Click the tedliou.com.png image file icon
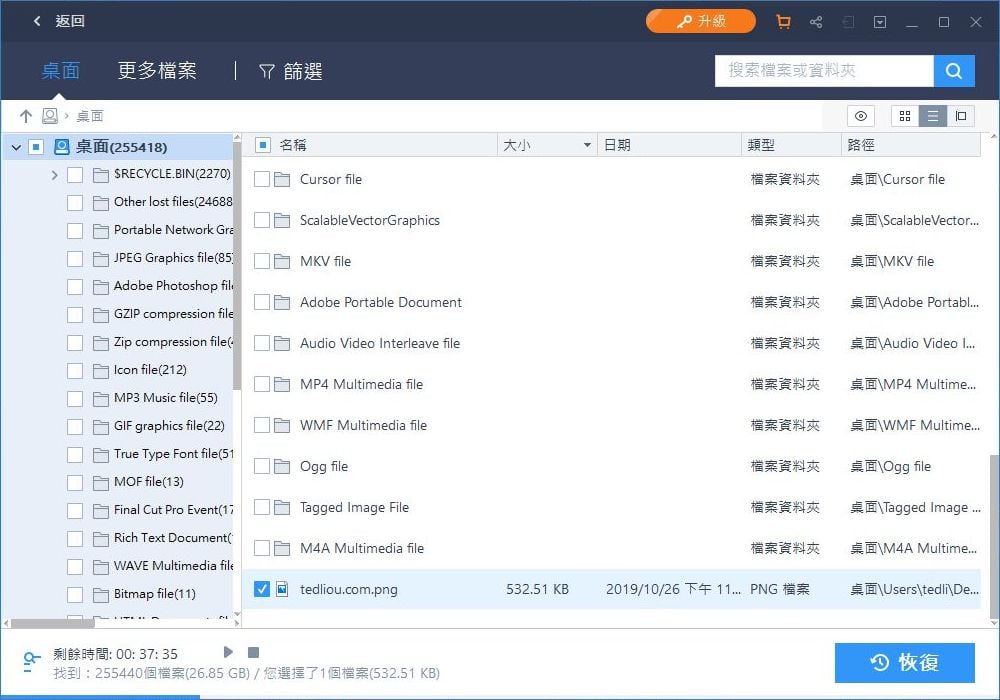The height and width of the screenshot is (700, 1000). 282,589
